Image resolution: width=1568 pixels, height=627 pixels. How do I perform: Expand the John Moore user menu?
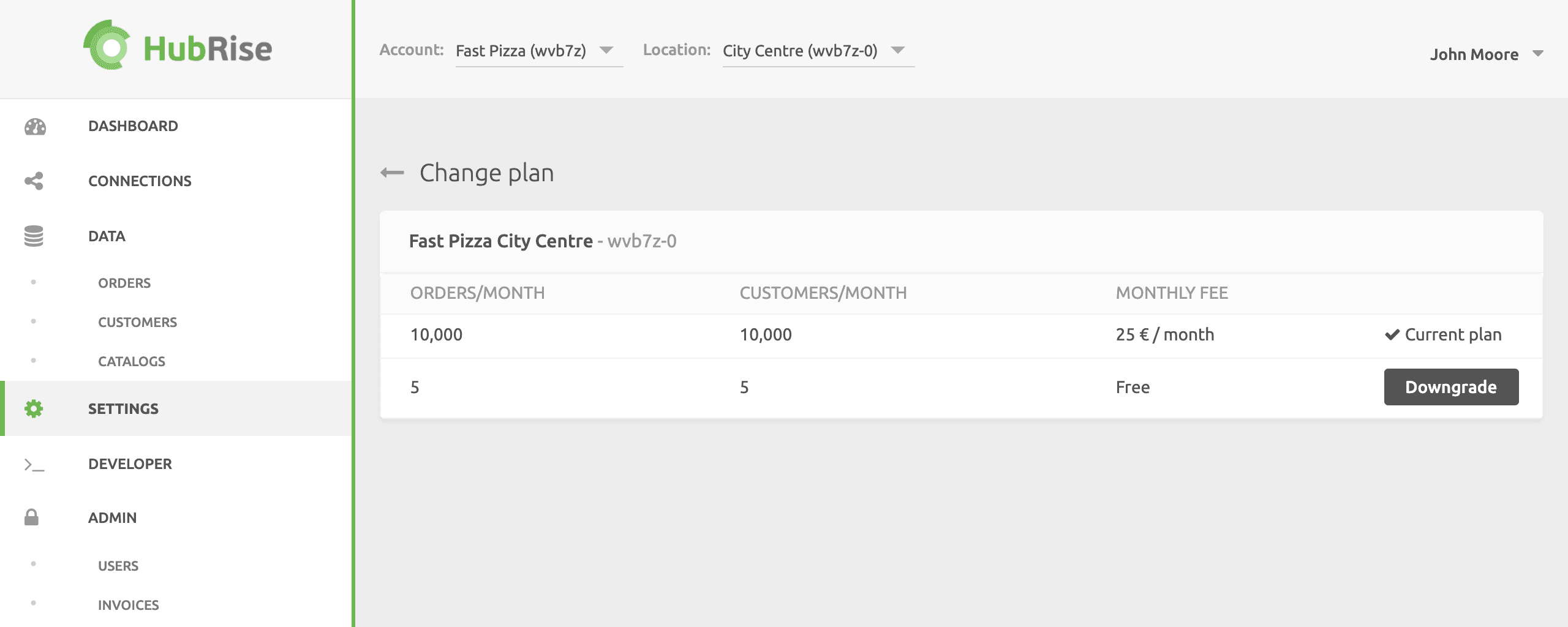tap(1485, 54)
